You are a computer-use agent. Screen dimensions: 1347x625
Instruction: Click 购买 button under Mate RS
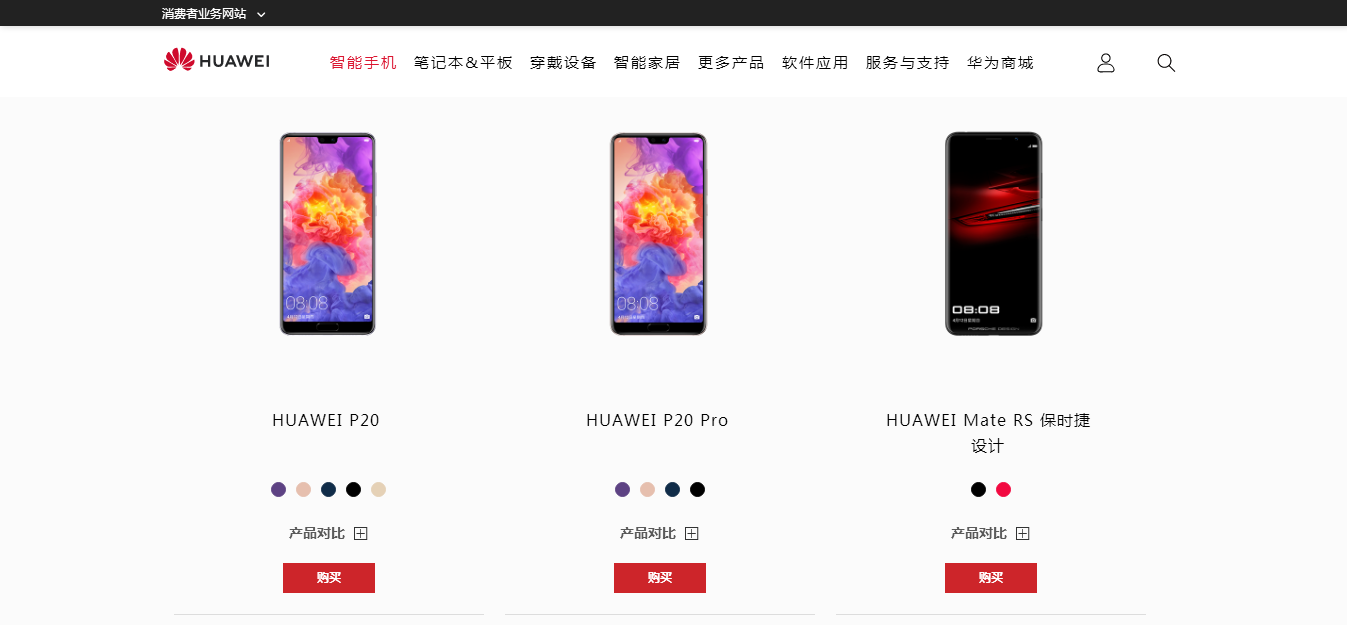(x=991, y=578)
